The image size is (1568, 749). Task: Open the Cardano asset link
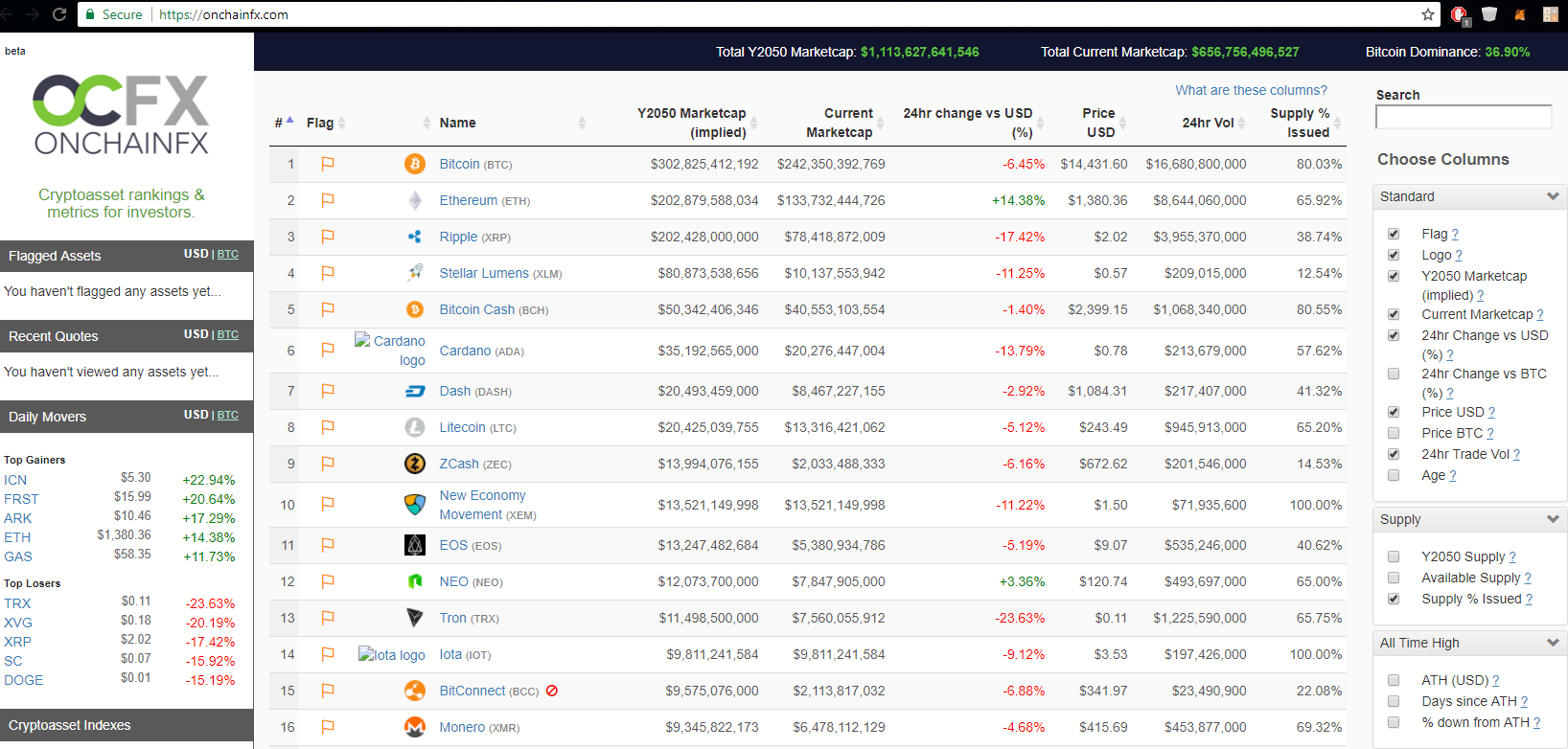click(x=465, y=351)
